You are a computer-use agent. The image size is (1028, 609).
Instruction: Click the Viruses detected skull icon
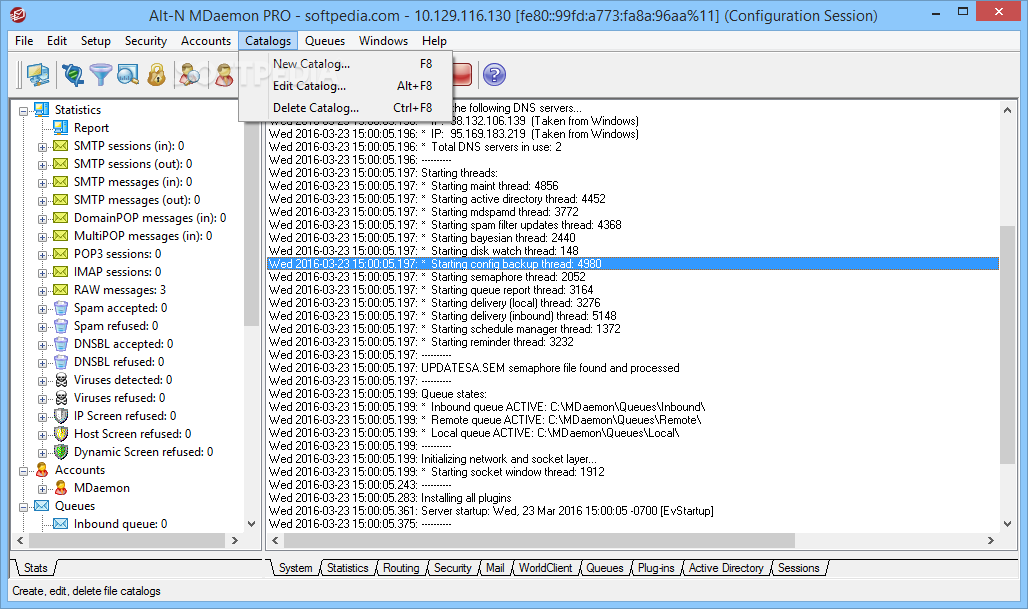tap(61, 380)
